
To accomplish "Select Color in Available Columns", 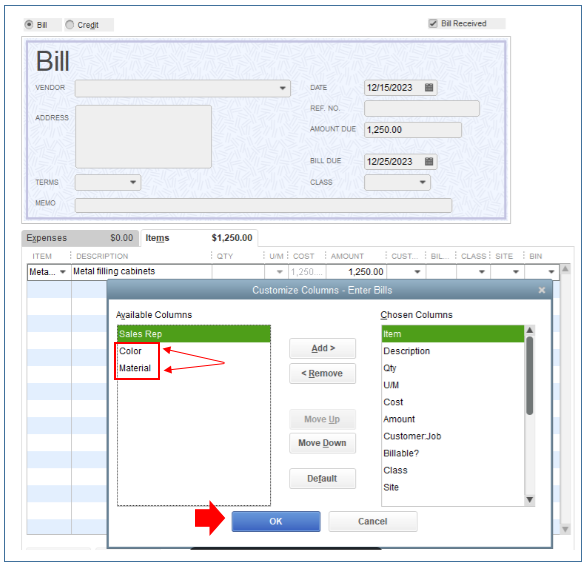I will click(130, 351).
